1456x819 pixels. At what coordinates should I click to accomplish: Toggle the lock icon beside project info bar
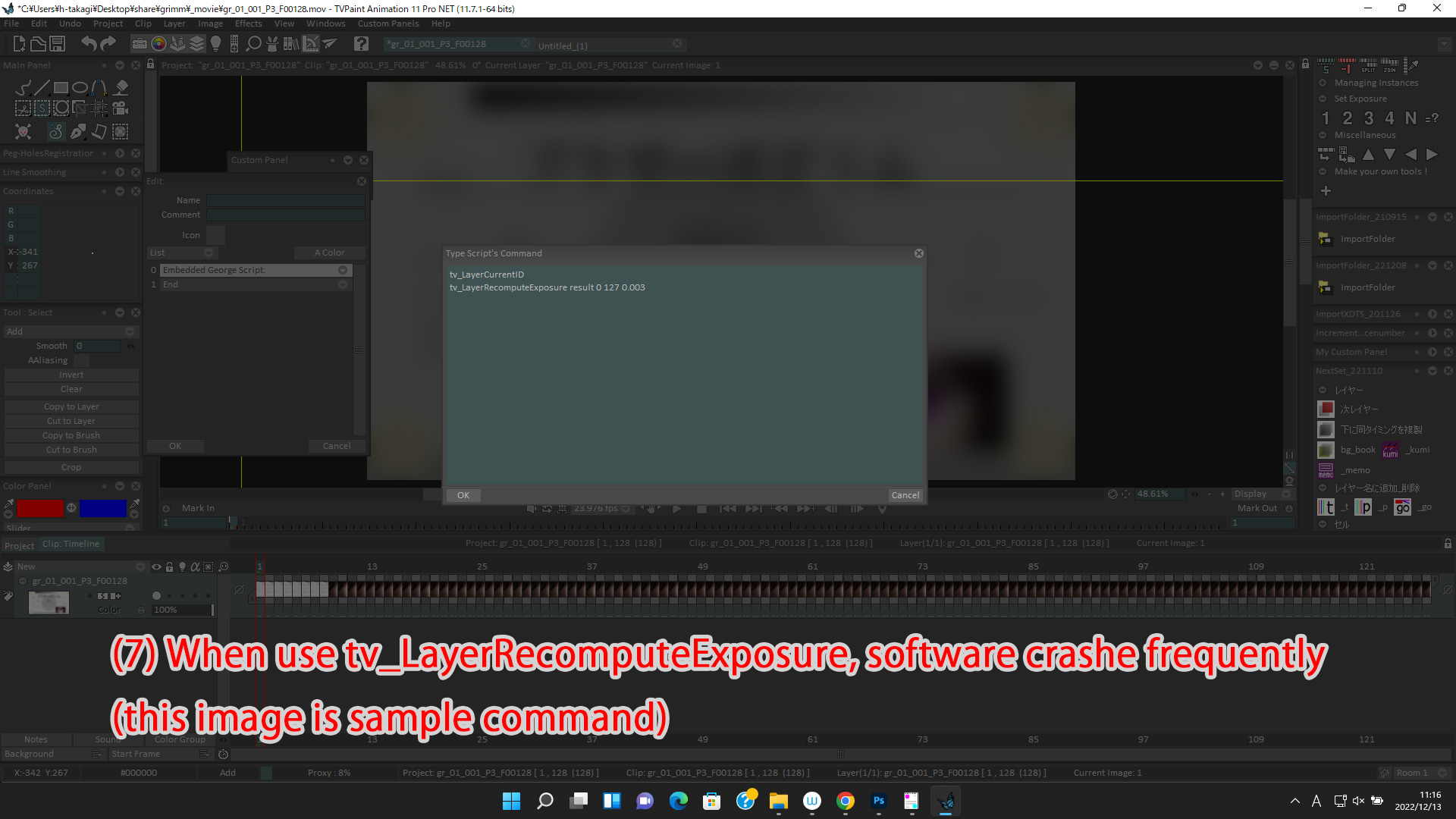click(x=151, y=64)
